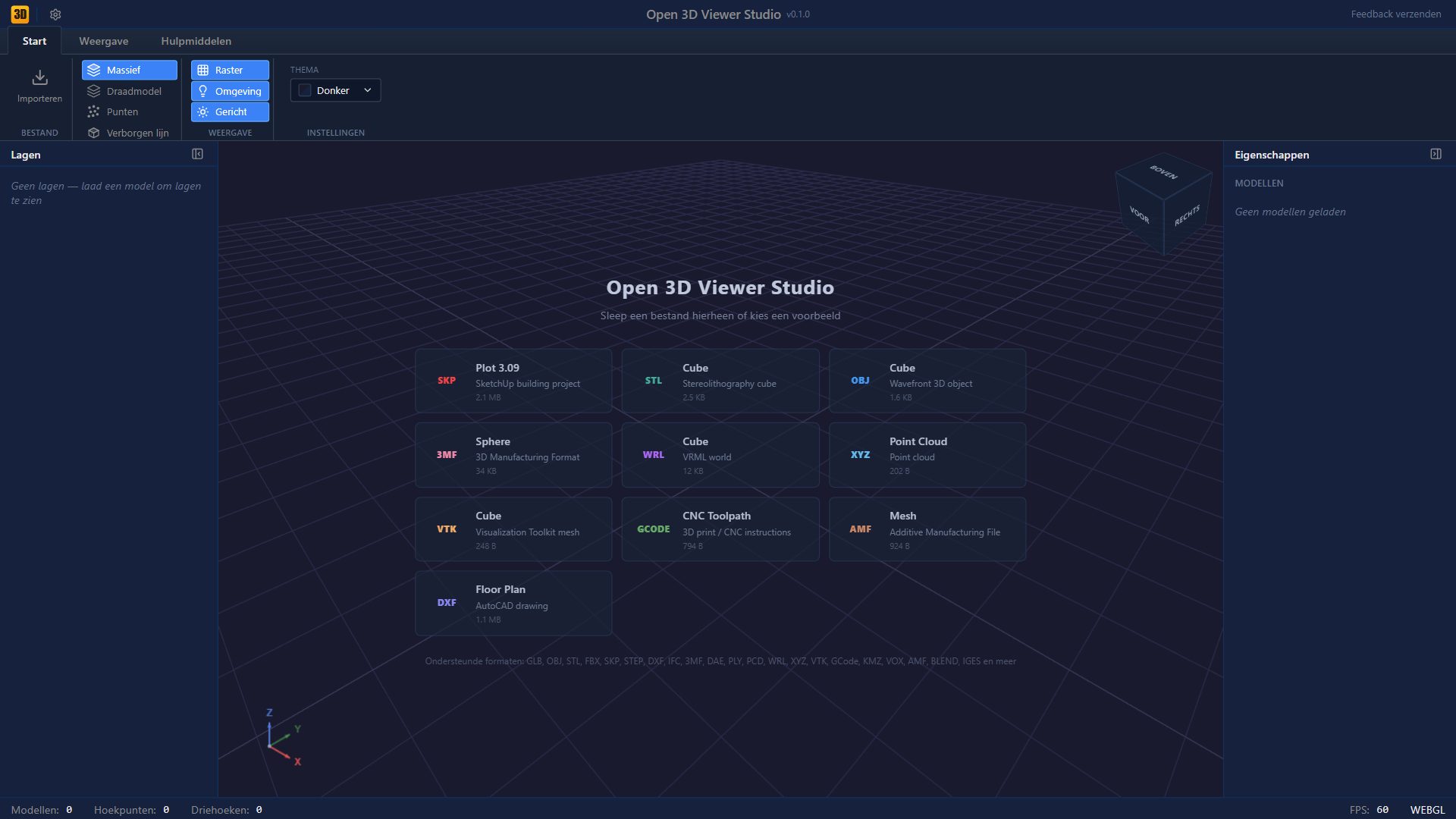
Task: Select the Start tab
Action: [x=34, y=41]
